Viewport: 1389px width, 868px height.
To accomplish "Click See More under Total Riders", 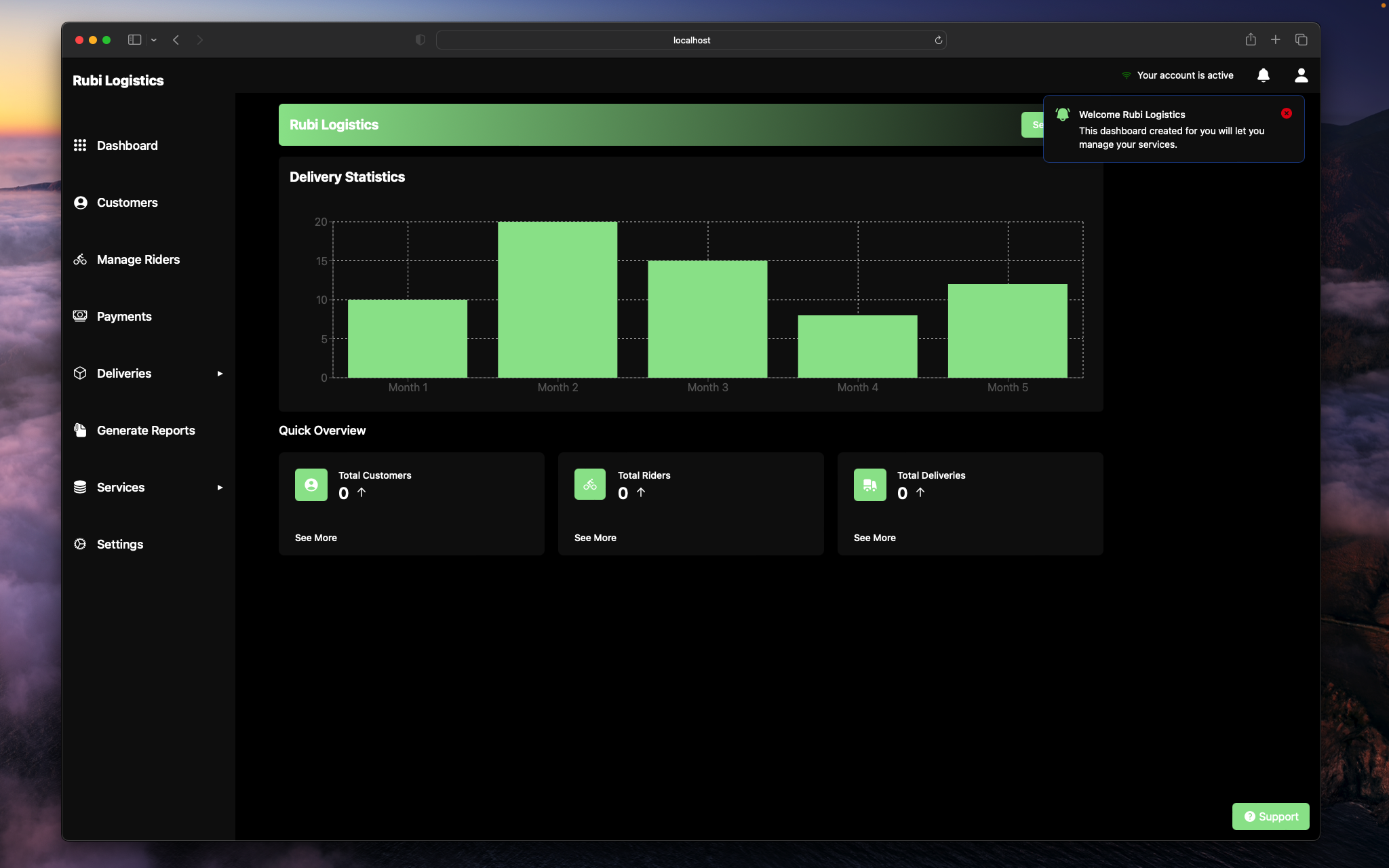I will click(x=595, y=538).
